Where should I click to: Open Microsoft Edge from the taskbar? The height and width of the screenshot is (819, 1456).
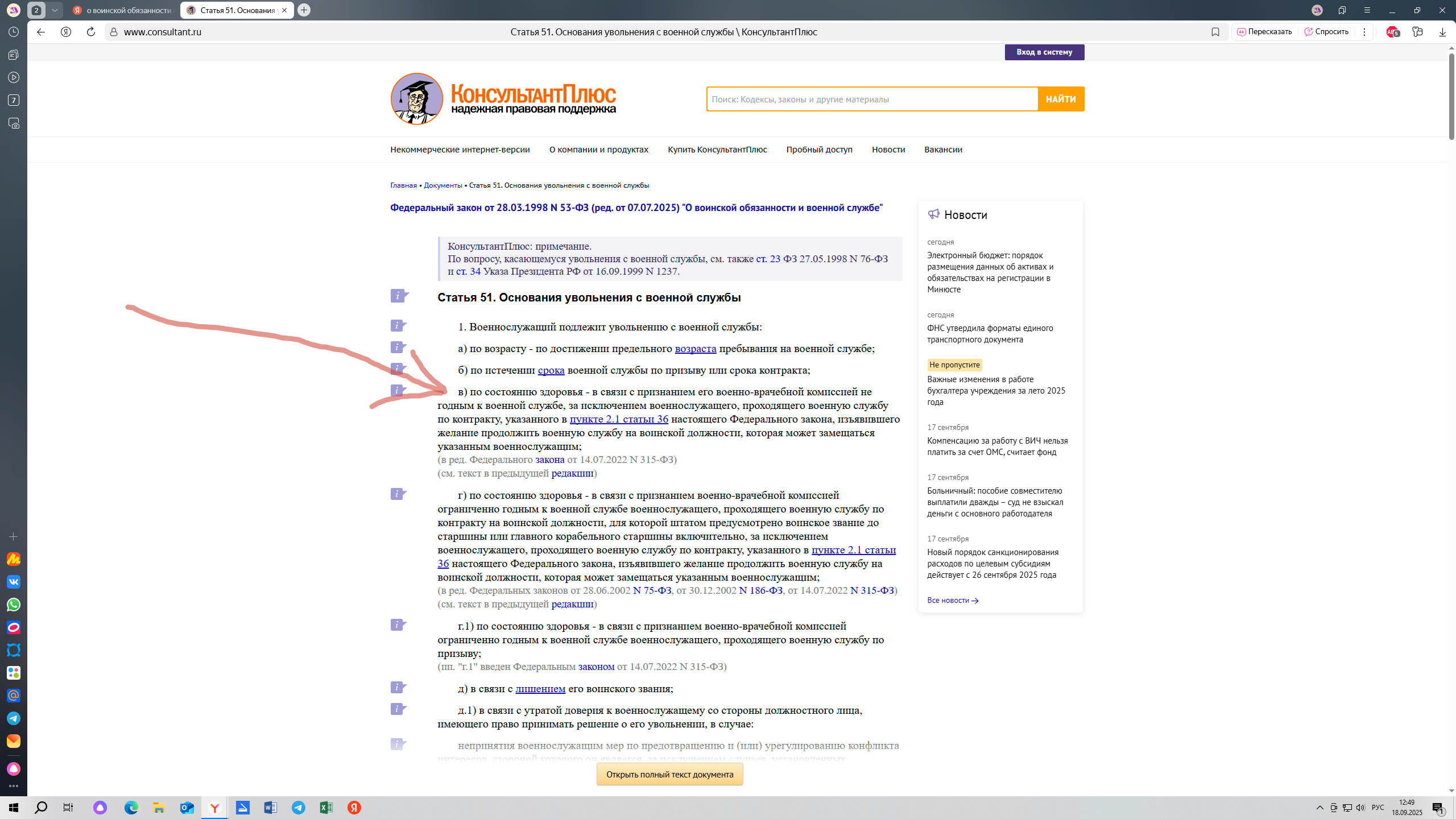pos(131,808)
